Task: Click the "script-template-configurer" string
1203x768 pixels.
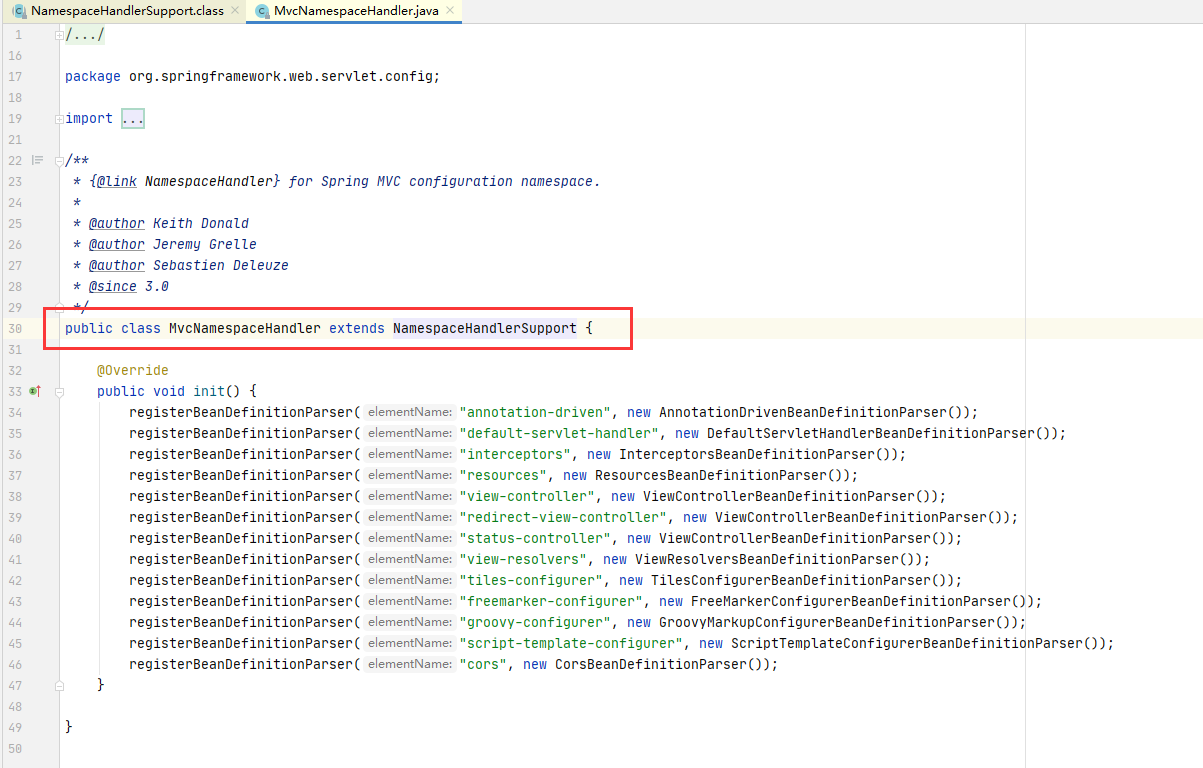Action: click(x=571, y=643)
